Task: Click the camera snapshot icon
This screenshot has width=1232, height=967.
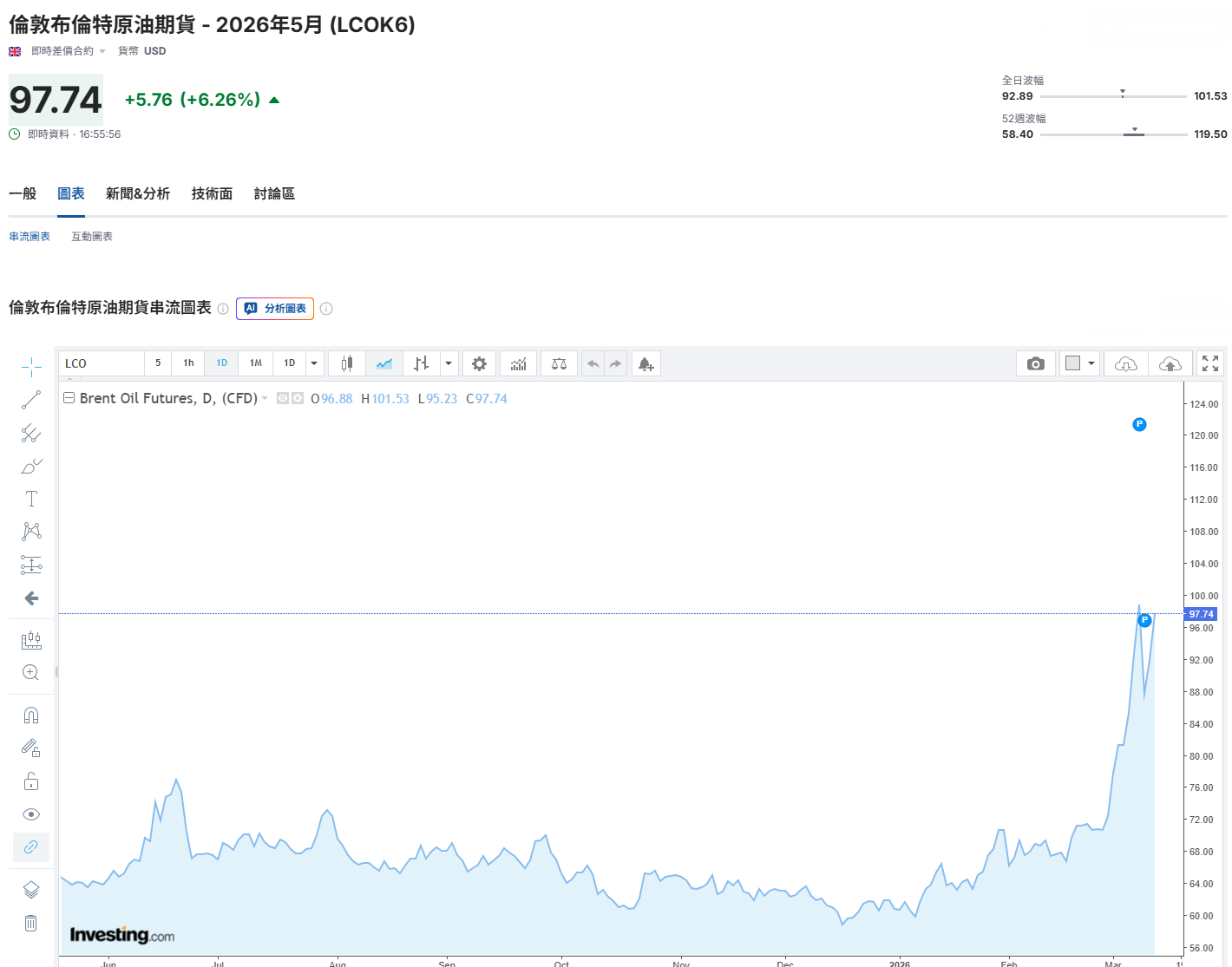Action: (x=1035, y=363)
